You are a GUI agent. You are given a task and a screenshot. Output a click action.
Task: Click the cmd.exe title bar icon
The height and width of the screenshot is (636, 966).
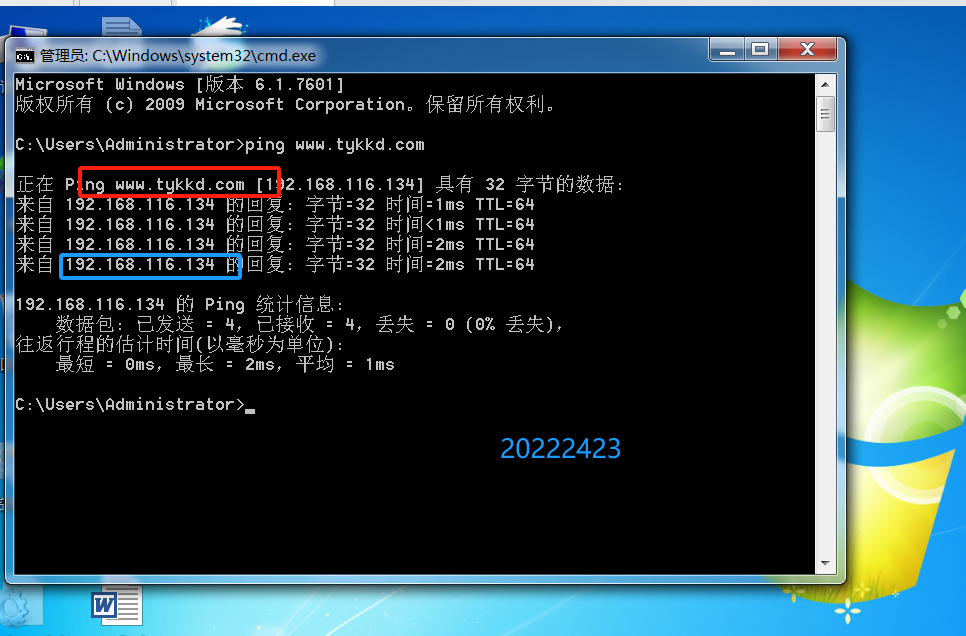(x=25, y=56)
